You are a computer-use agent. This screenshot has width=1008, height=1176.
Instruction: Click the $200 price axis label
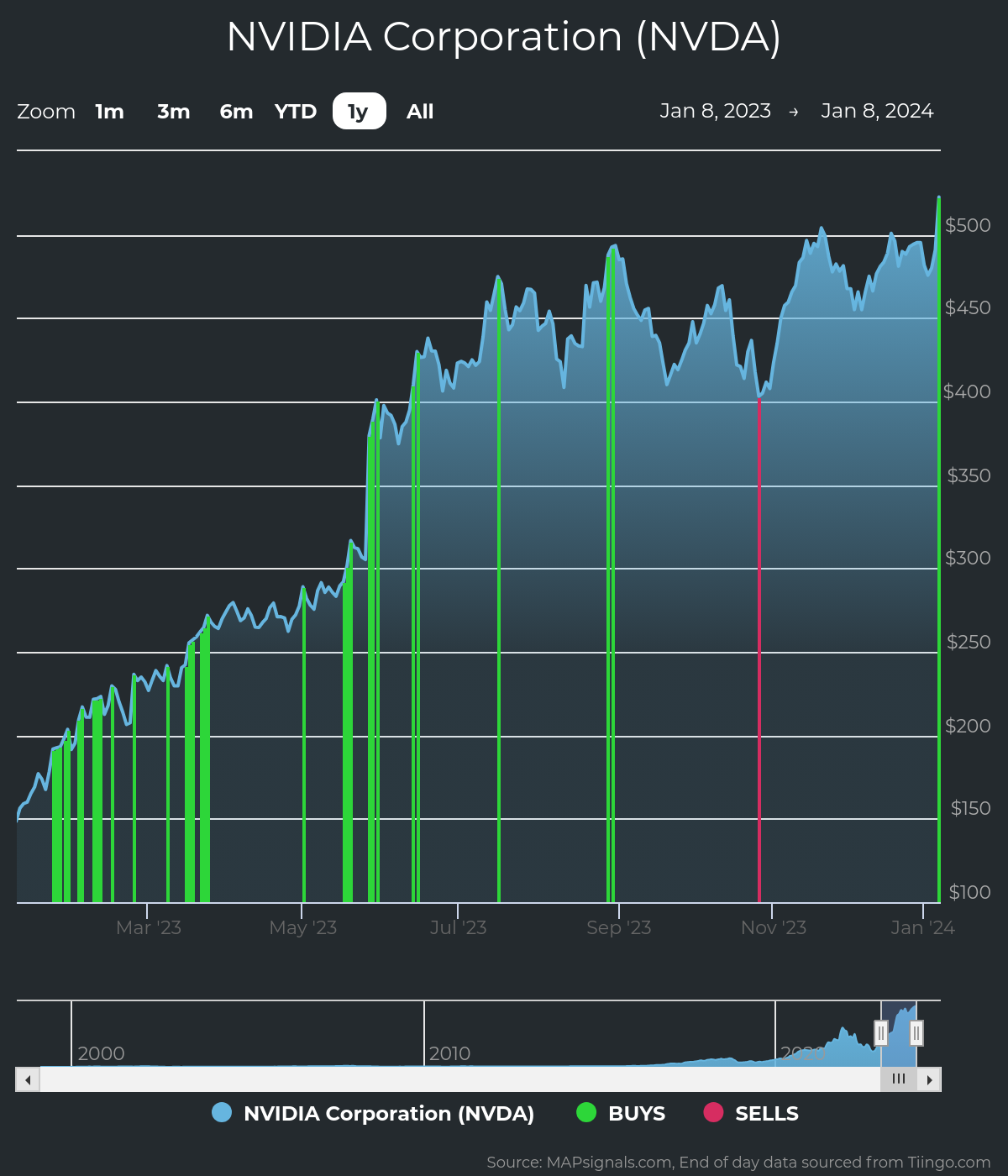coord(968,726)
